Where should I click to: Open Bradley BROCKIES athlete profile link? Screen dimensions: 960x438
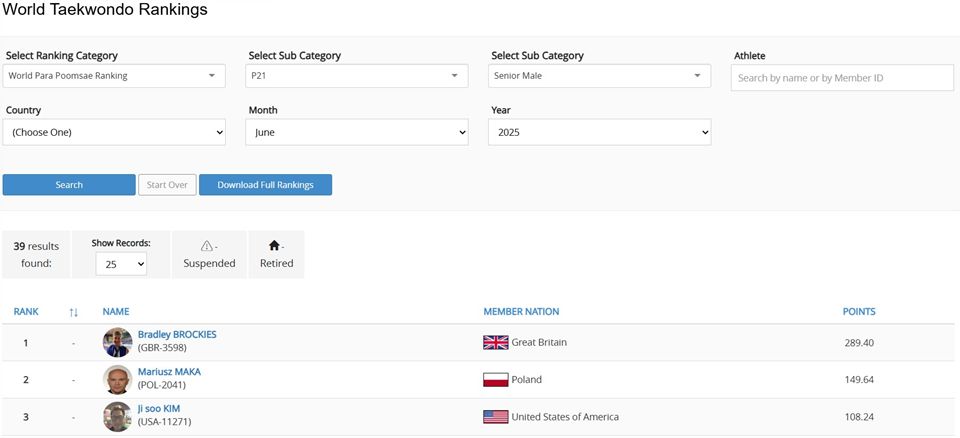(177, 334)
